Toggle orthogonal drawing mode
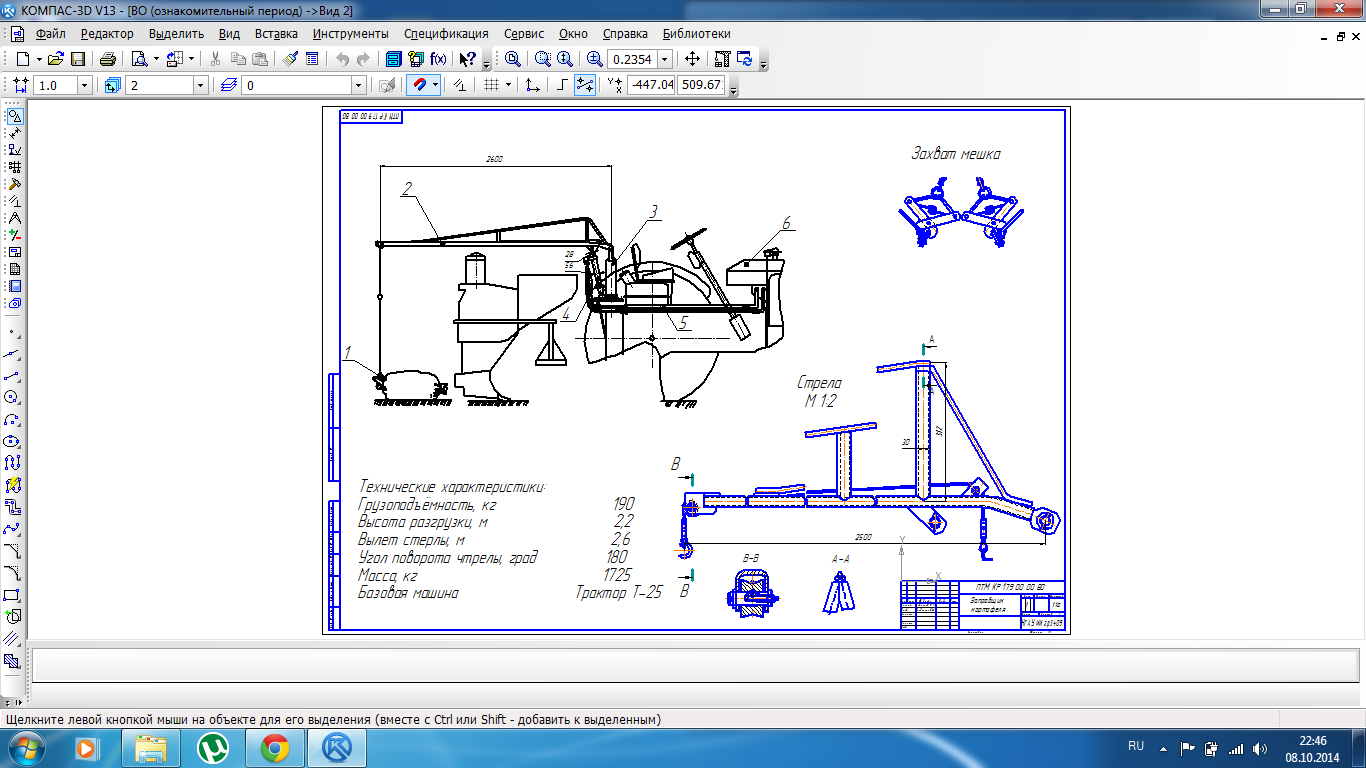 point(563,85)
